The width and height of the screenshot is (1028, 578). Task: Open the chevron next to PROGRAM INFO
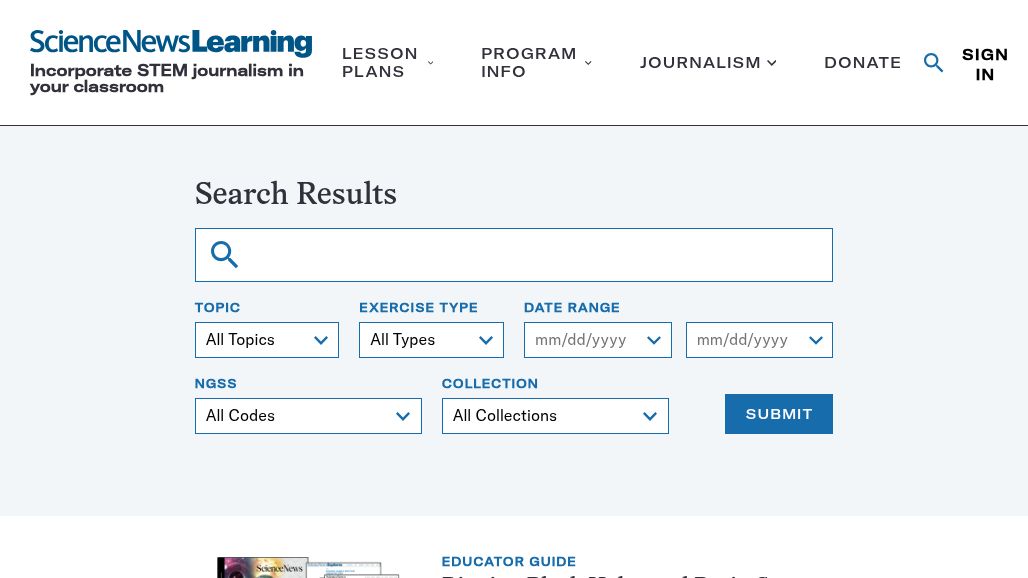coord(588,62)
